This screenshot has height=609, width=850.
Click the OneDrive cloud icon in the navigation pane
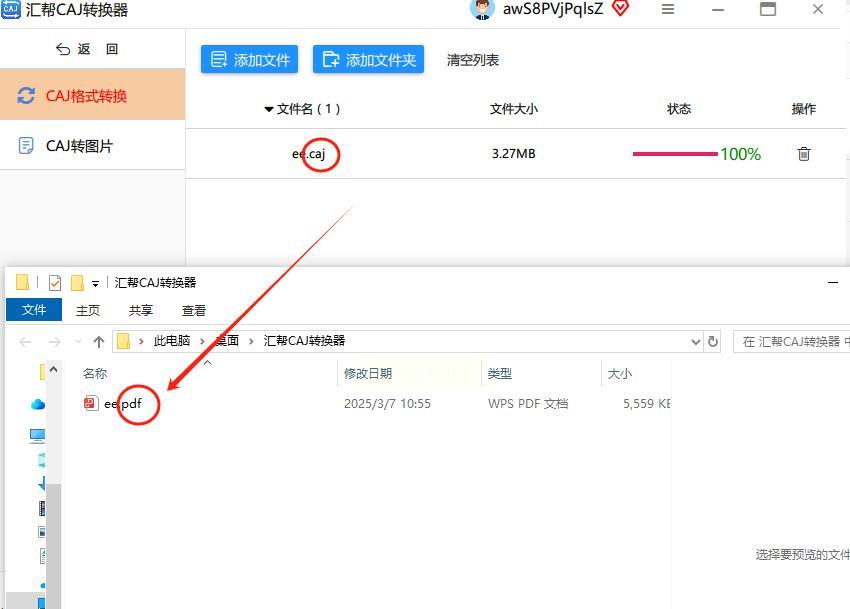coord(37,405)
